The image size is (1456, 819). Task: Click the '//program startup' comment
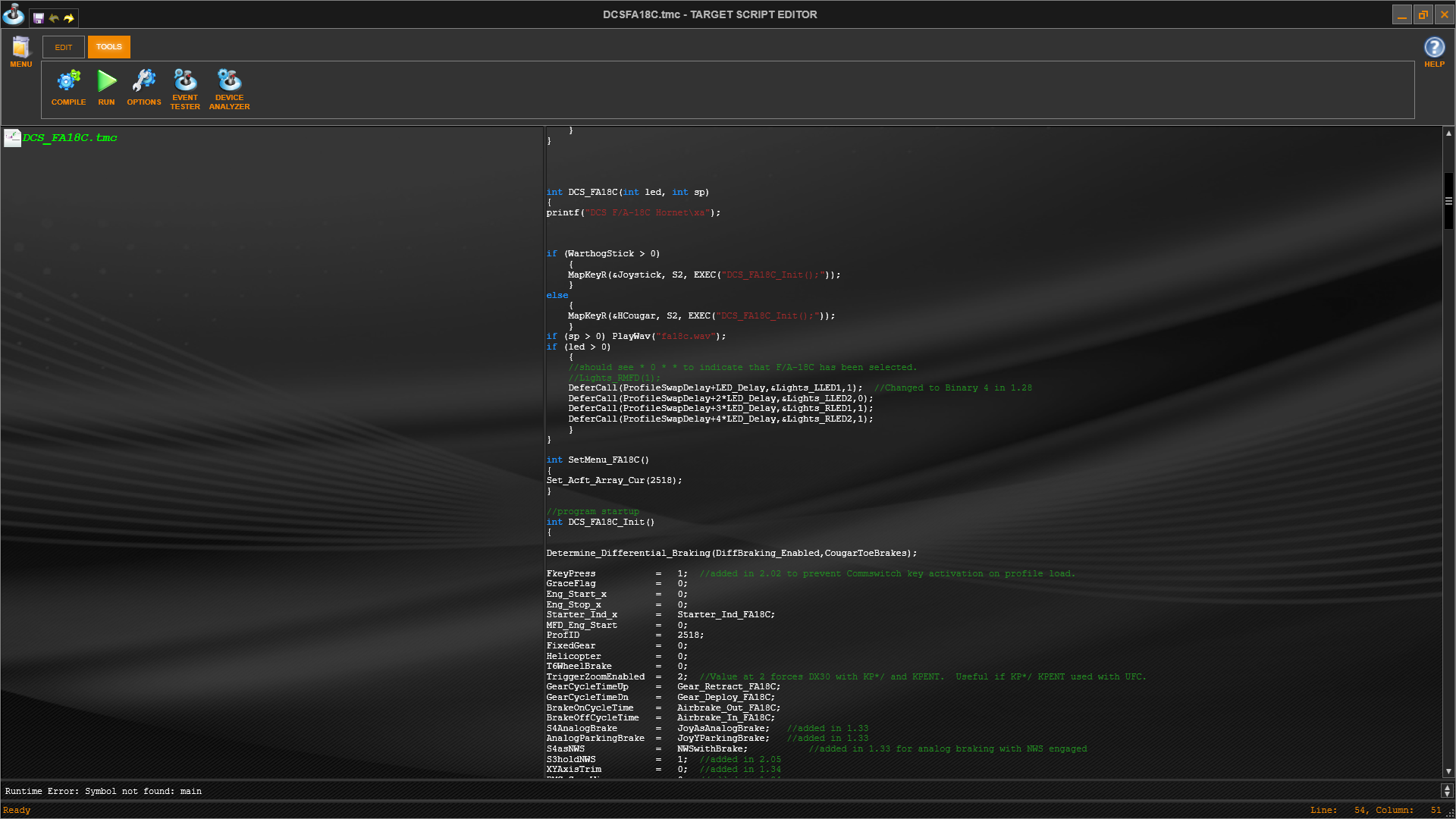[x=593, y=512]
